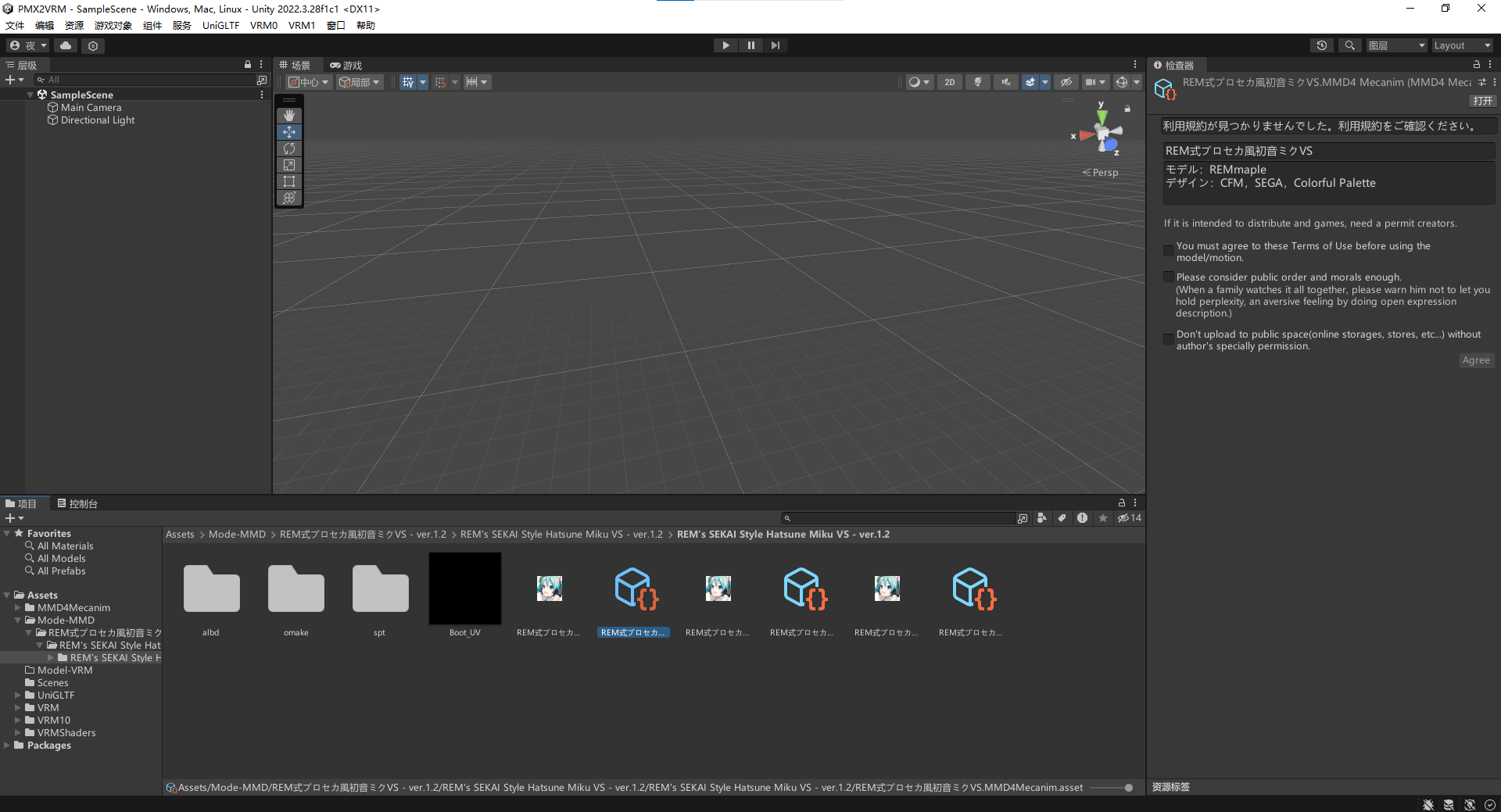
Task: Select the Model-VRM folder
Action: click(65, 671)
